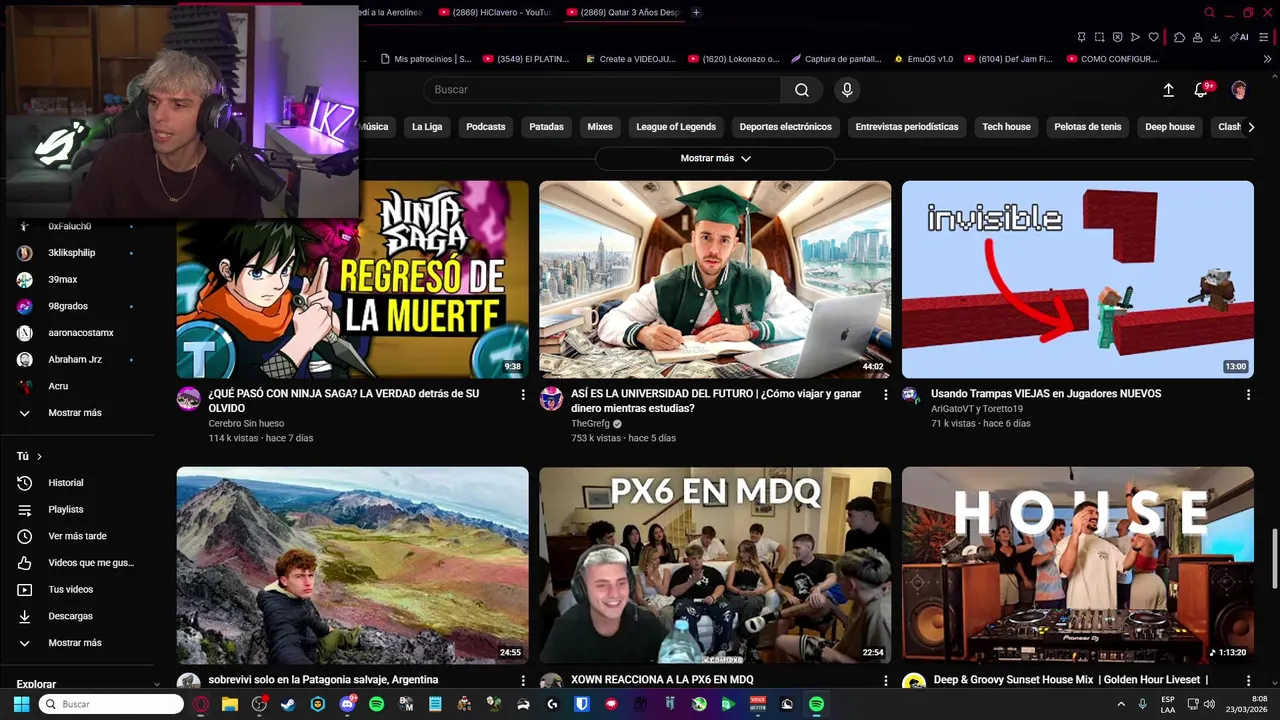
Task: Open the browser AI assistant button
Action: click(1240, 37)
